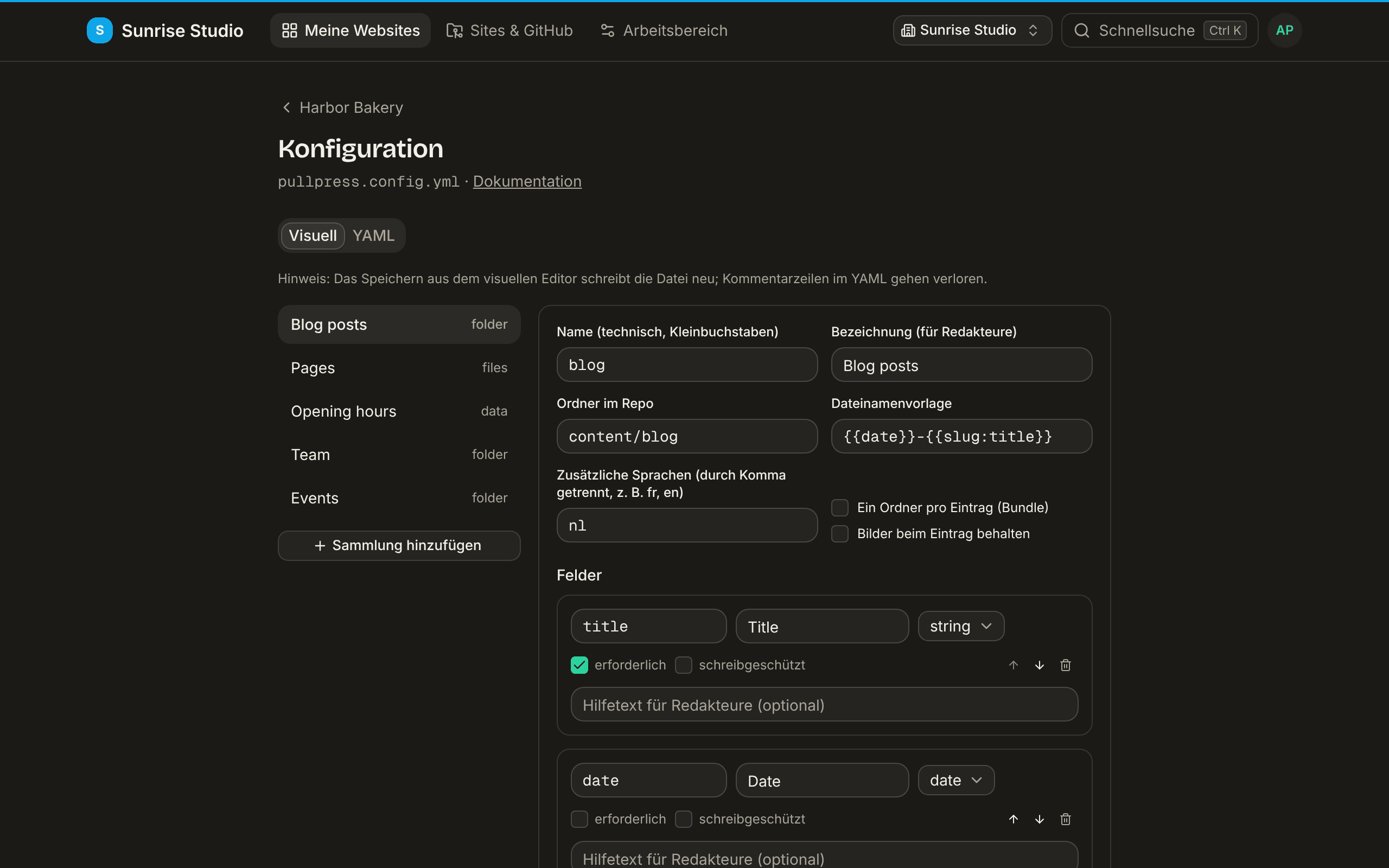Click the 'date' field name input
The width and height of the screenshot is (1389, 868).
pyautogui.click(x=648, y=780)
